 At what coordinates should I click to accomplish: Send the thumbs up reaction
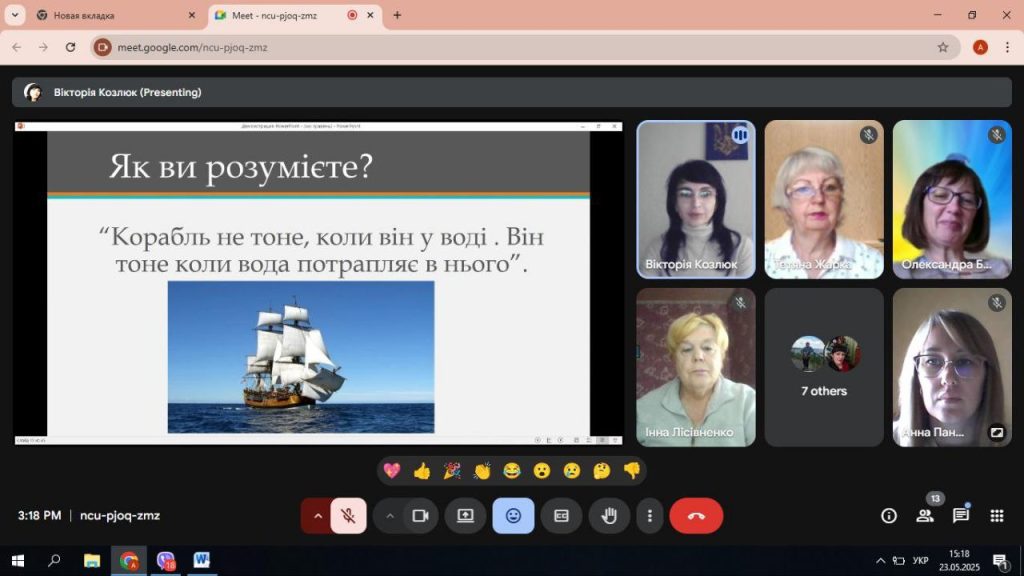point(422,471)
